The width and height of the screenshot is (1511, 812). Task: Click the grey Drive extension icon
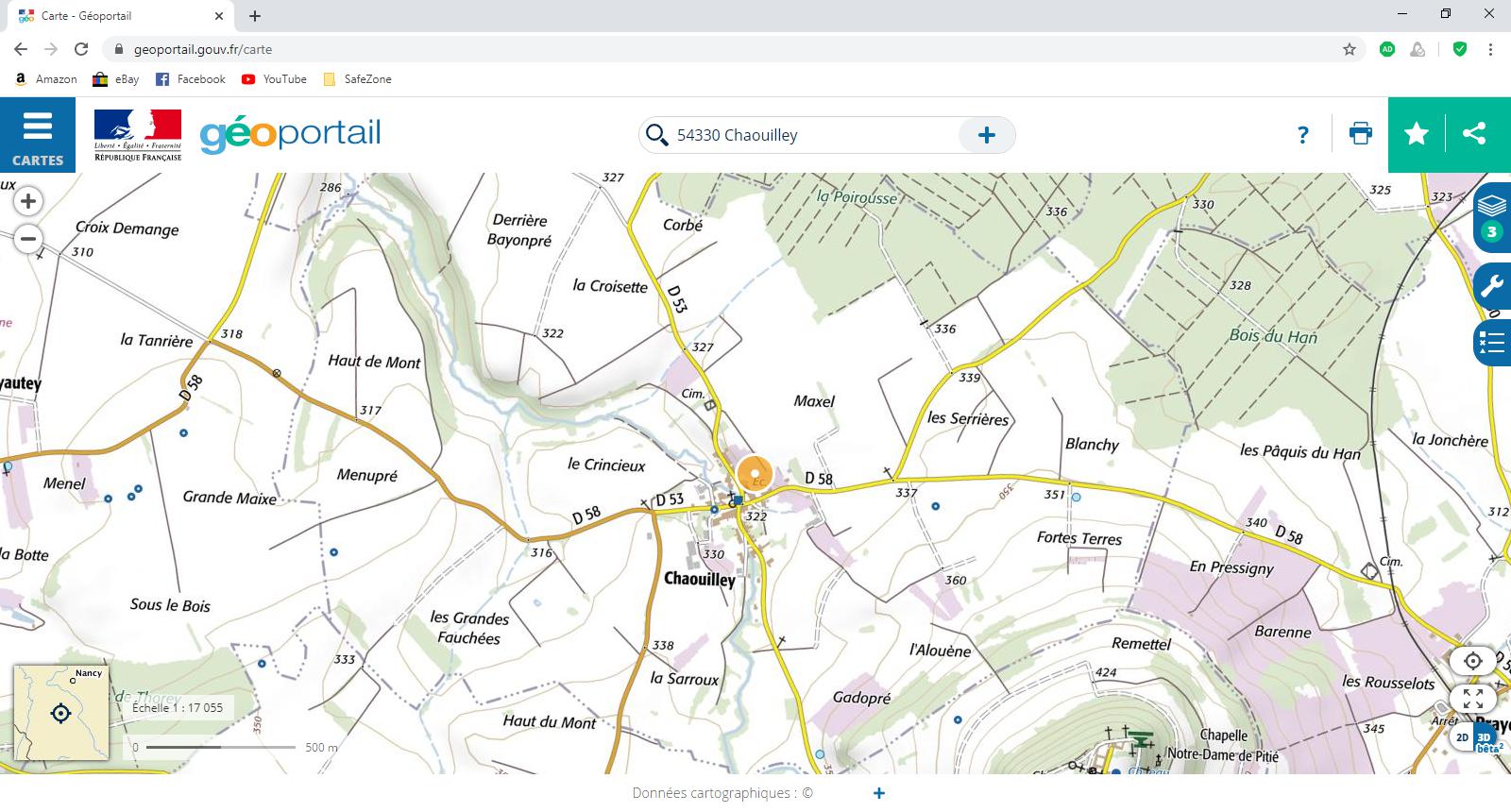click(x=1418, y=49)
